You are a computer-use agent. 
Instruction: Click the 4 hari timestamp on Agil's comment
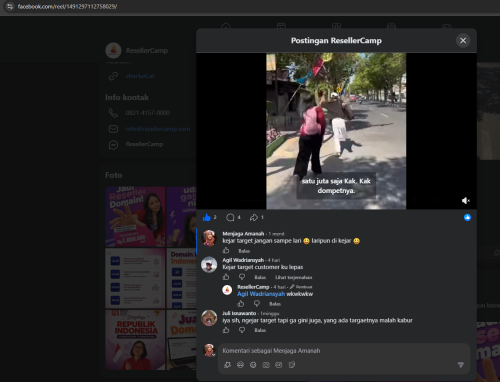click(x=274, y=260)
